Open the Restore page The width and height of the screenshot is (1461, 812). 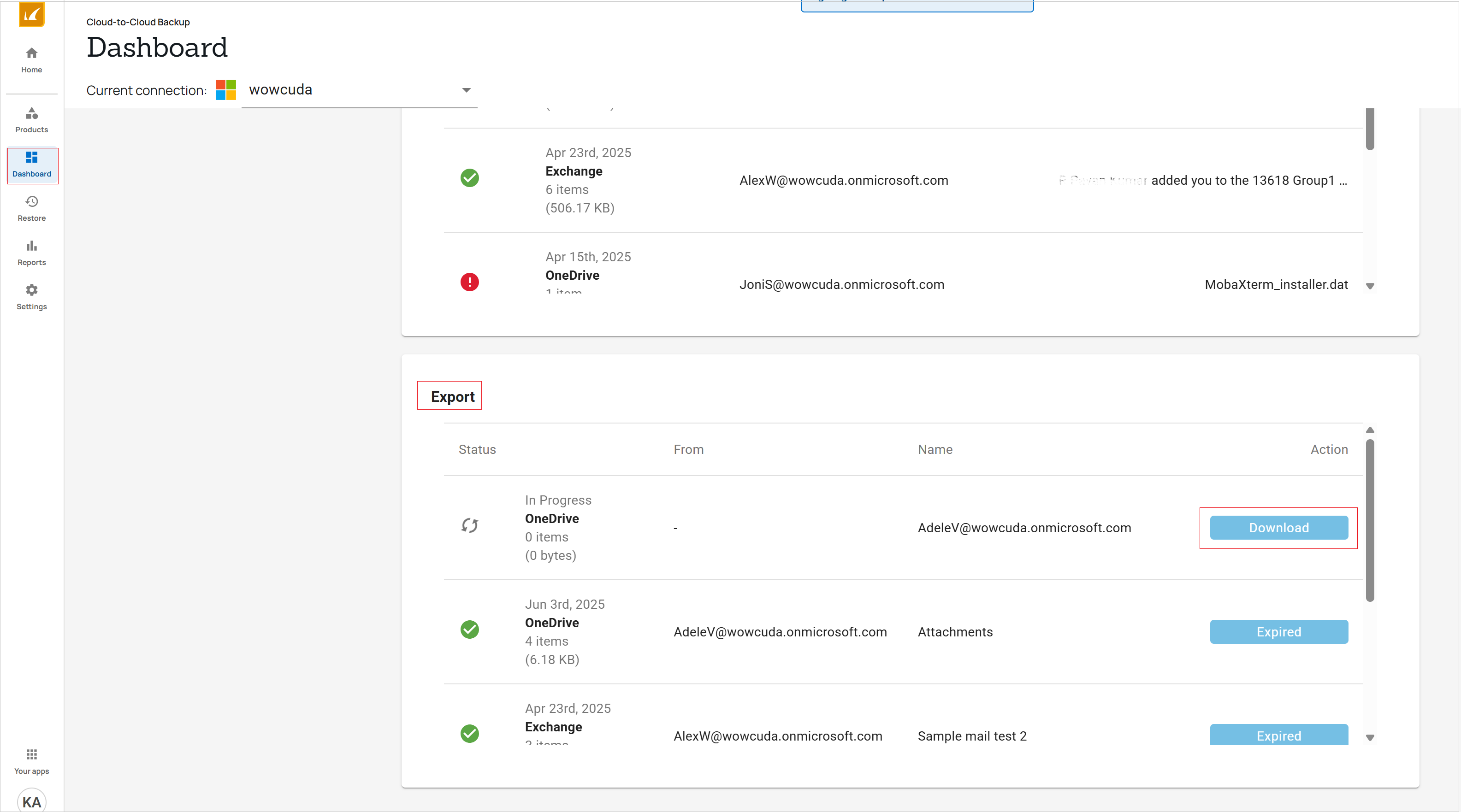click(x=32, y=209)
